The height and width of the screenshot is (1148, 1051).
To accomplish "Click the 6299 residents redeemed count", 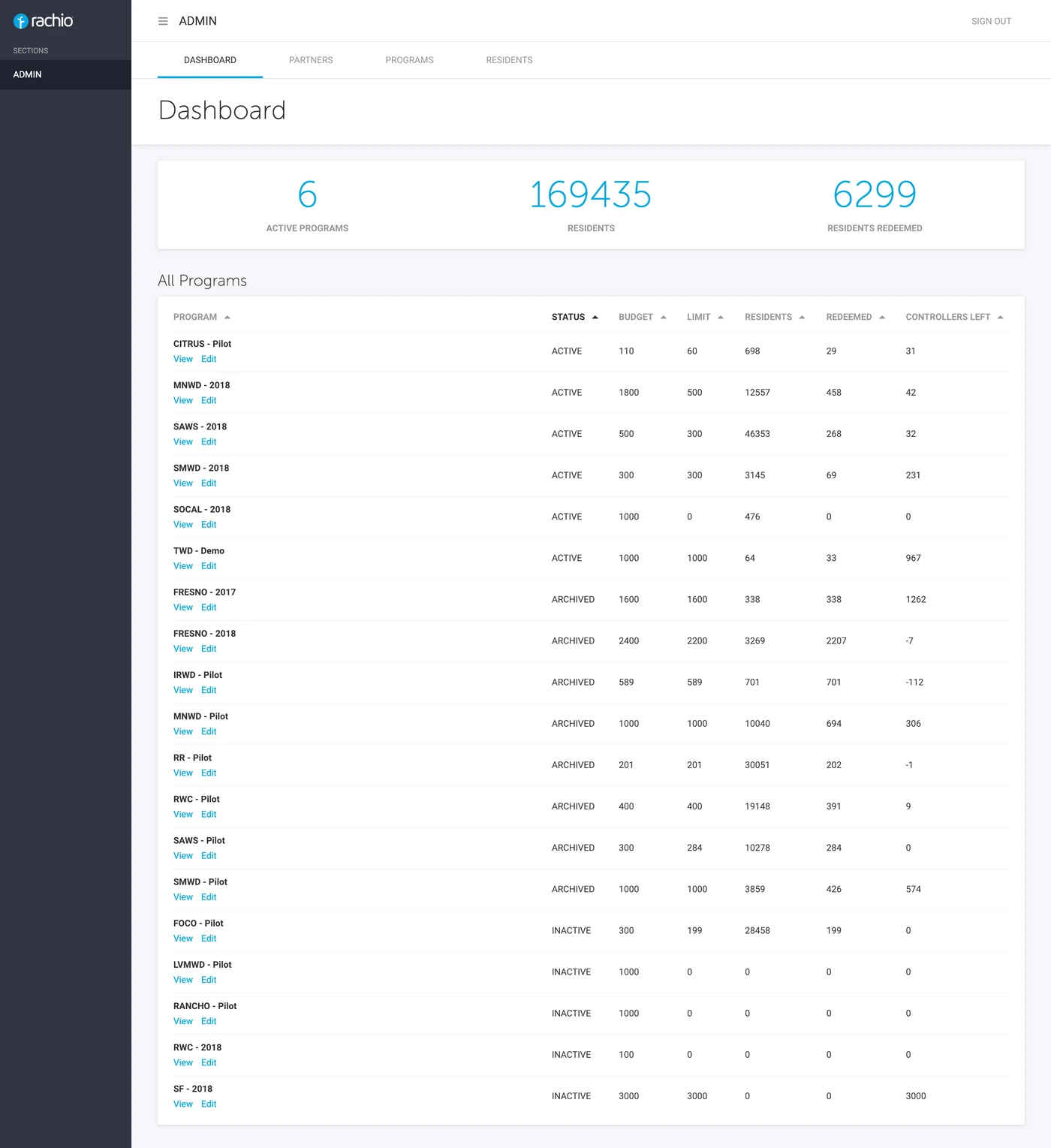I will pos(875,194).
